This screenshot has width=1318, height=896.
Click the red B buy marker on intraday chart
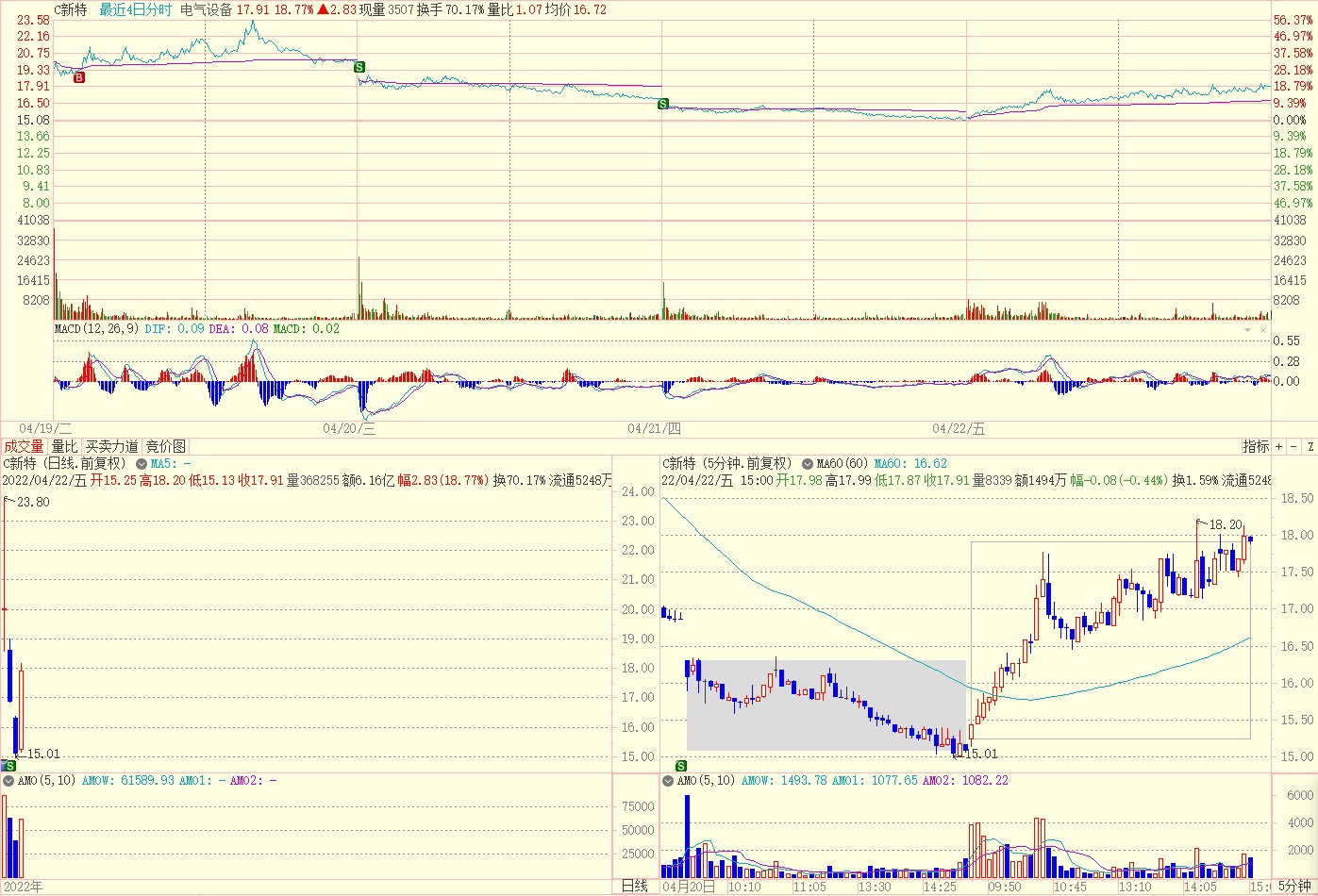pyautogui.click(x=79, y=77)
